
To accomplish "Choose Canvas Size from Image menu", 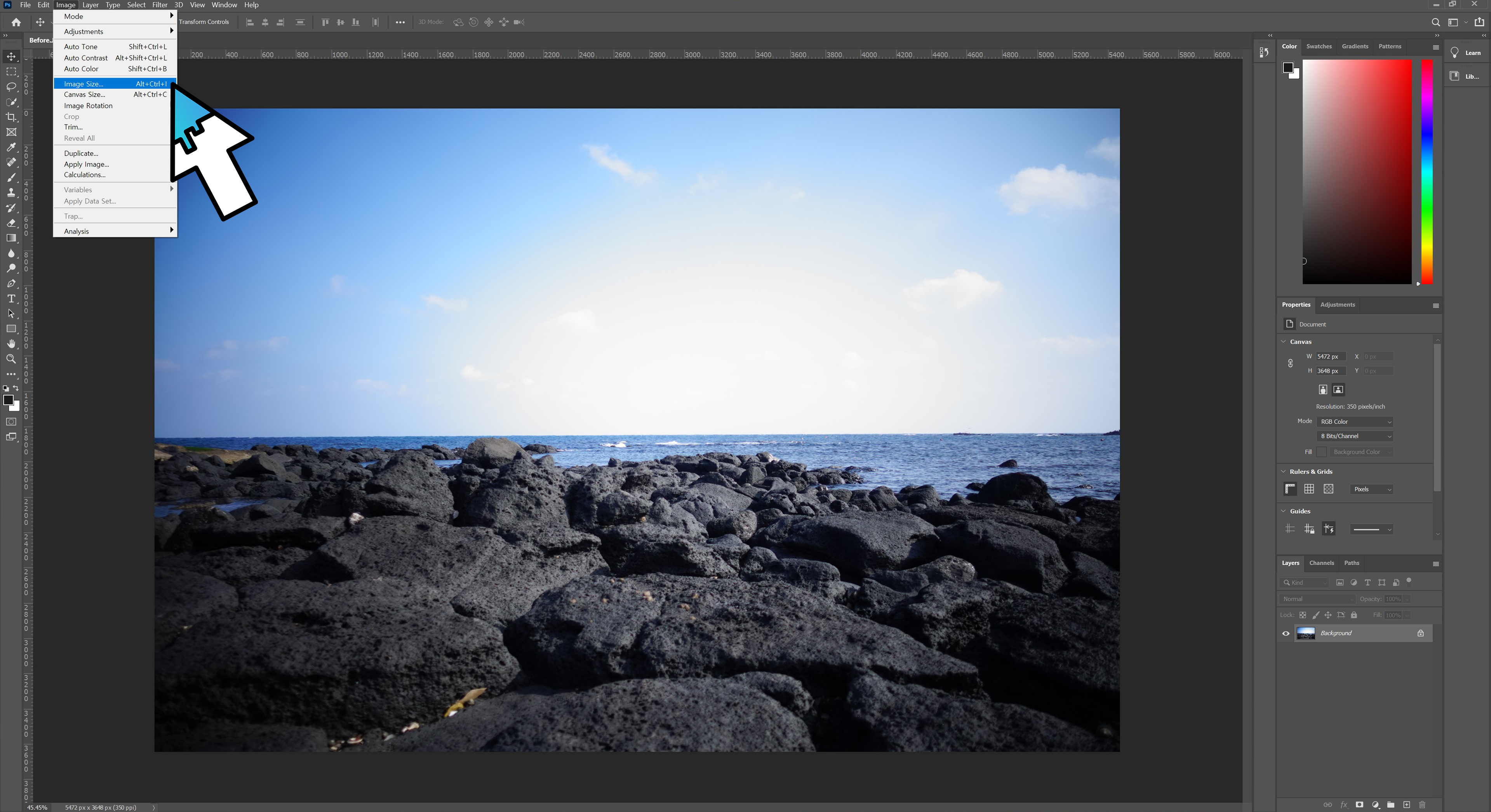I will pyautogui.click(x=85, y=94).
